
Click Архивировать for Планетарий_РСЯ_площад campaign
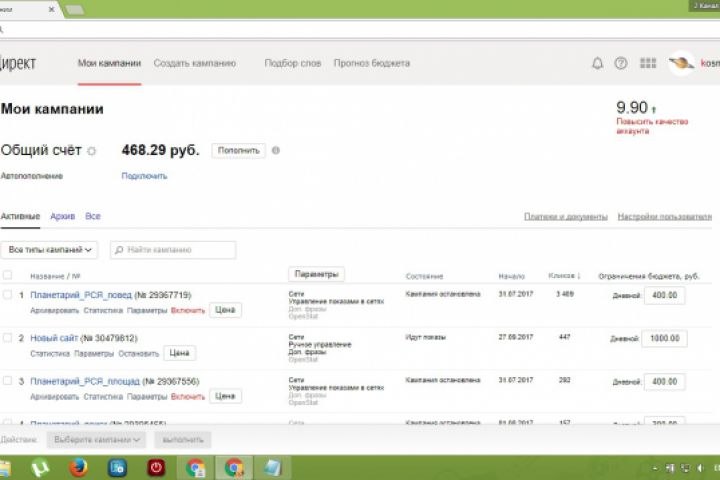point(55,397)
